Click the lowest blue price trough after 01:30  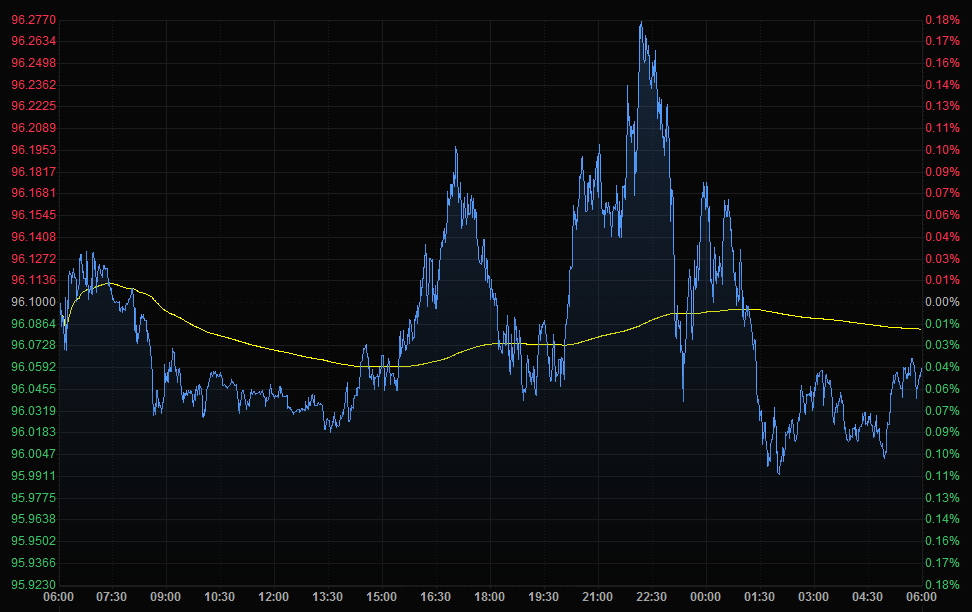[x=778, y=473]
